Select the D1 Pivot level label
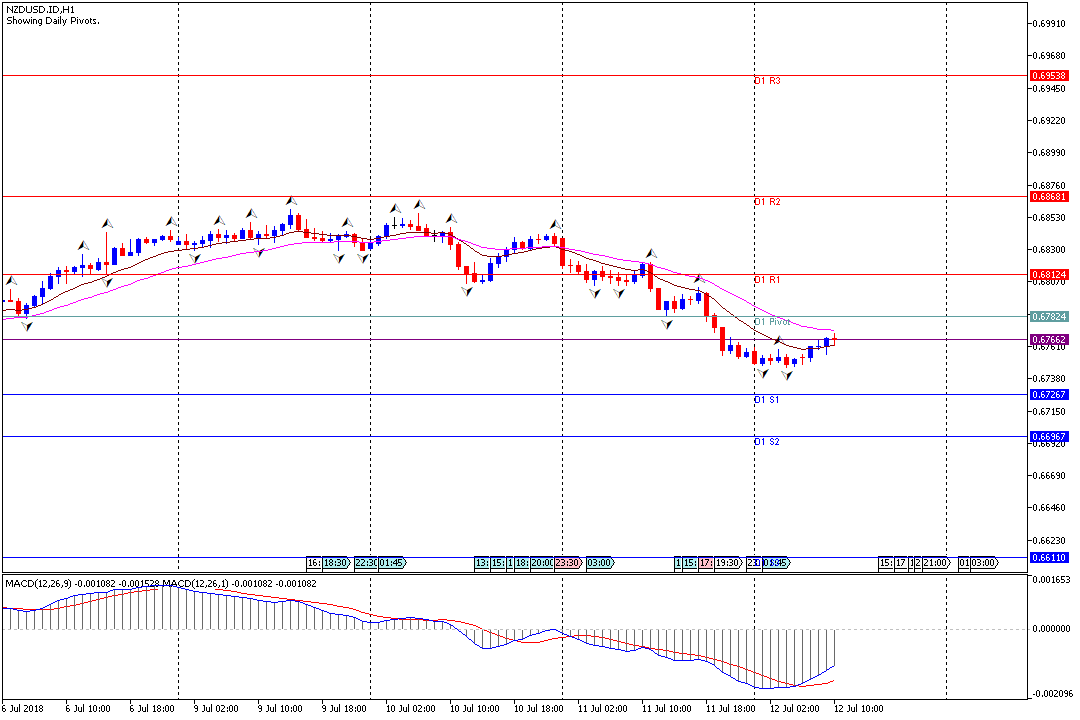Viewport: 1080px width, 720px height. tap(772, 322)
